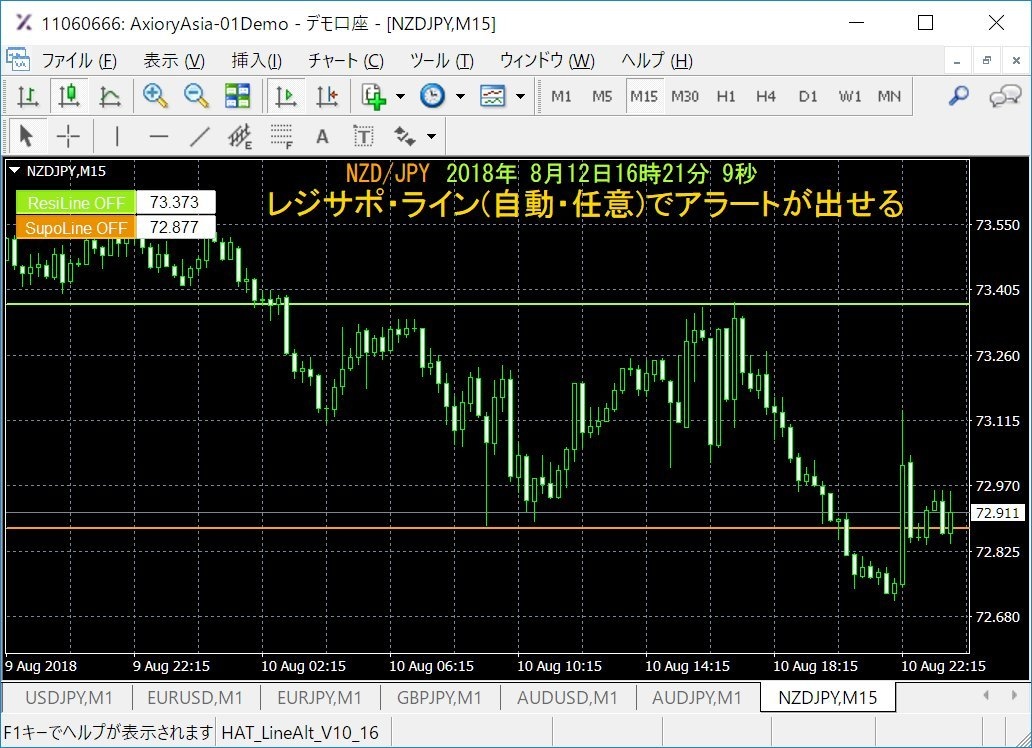Viewport: 1032px width, 748px height.
Task: Switch to the GBPJPY,M1 chart tab
Action: click(438, 697)
